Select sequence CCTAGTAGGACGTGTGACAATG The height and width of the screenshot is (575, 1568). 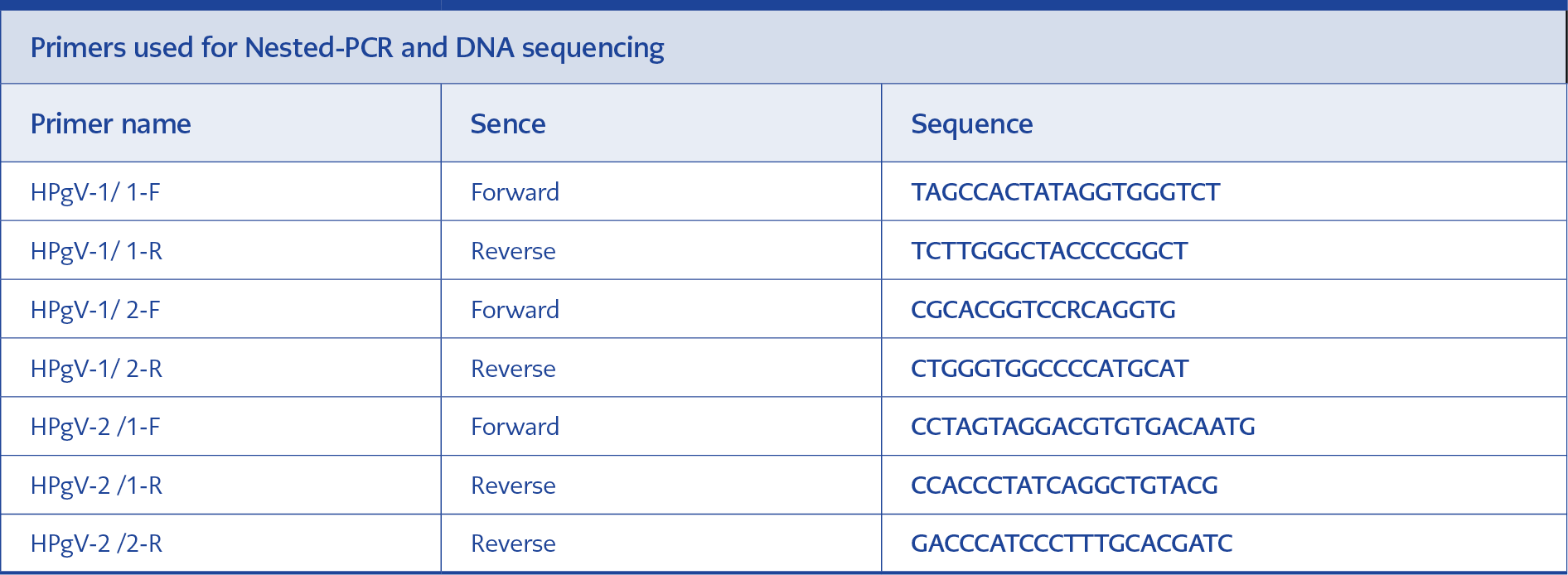point(1082,427)
